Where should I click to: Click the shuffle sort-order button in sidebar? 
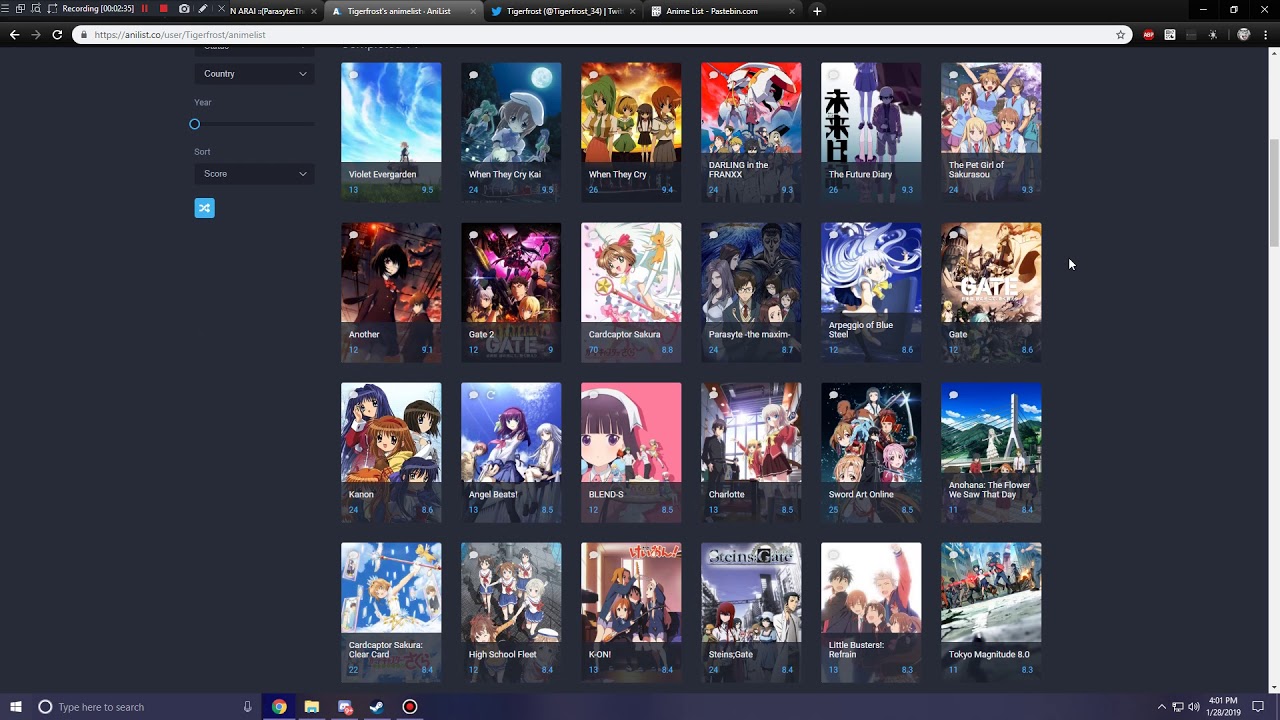click(x=204, y=208)
